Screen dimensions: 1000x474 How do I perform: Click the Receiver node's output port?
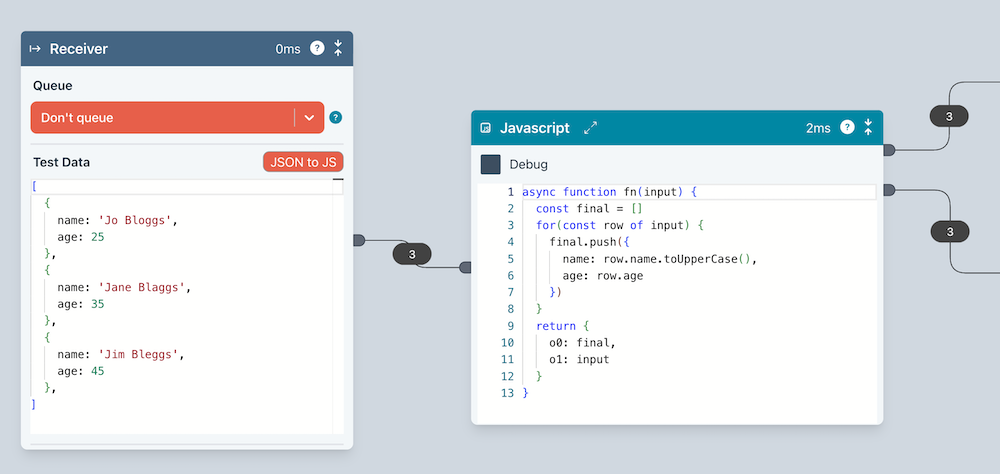tap(360, 240)
